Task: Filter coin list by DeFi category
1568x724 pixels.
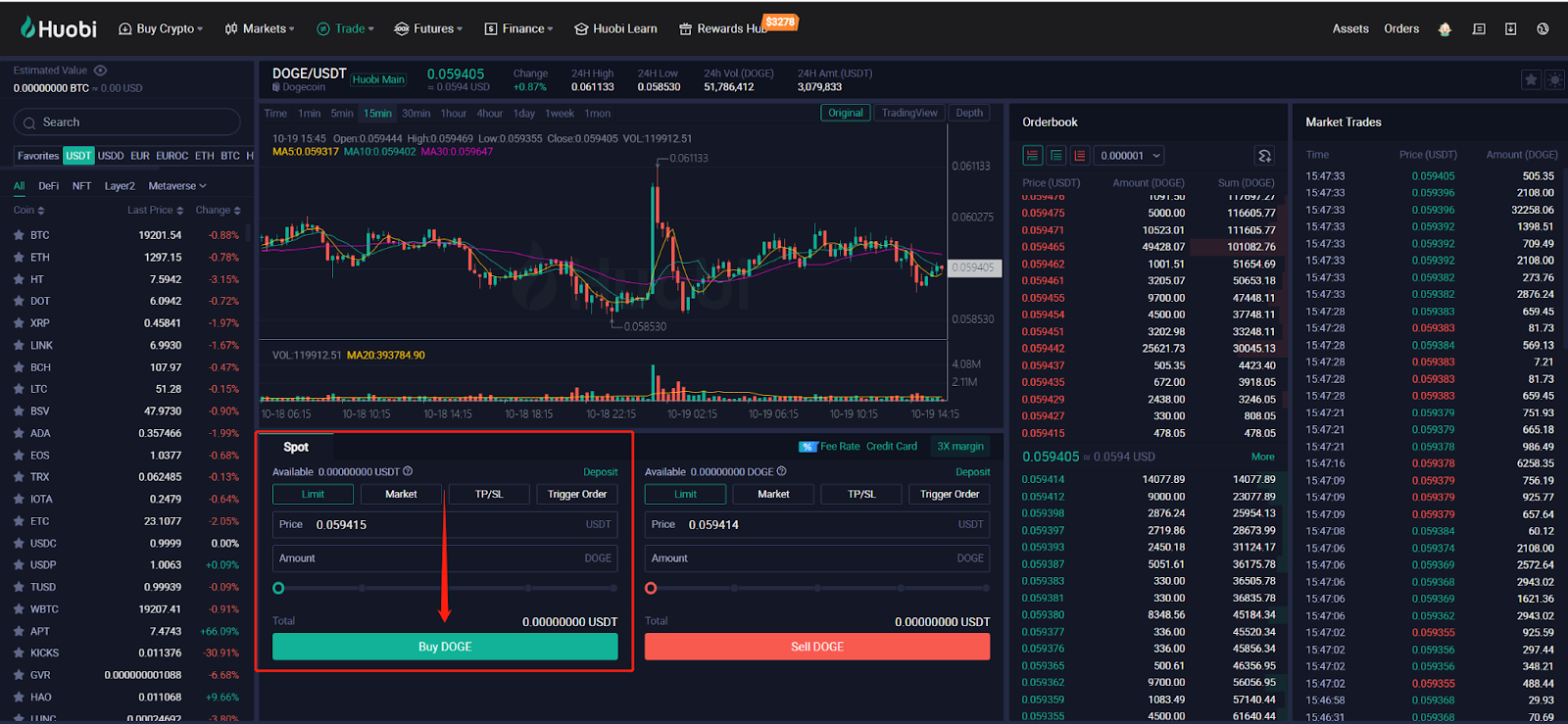Action: (x=49, y=186)
